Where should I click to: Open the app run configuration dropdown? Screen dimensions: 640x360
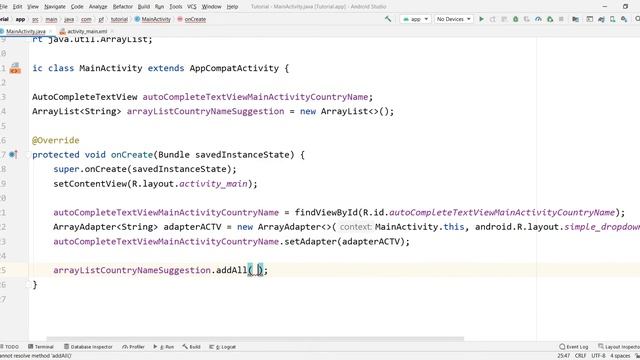point(416,19)
